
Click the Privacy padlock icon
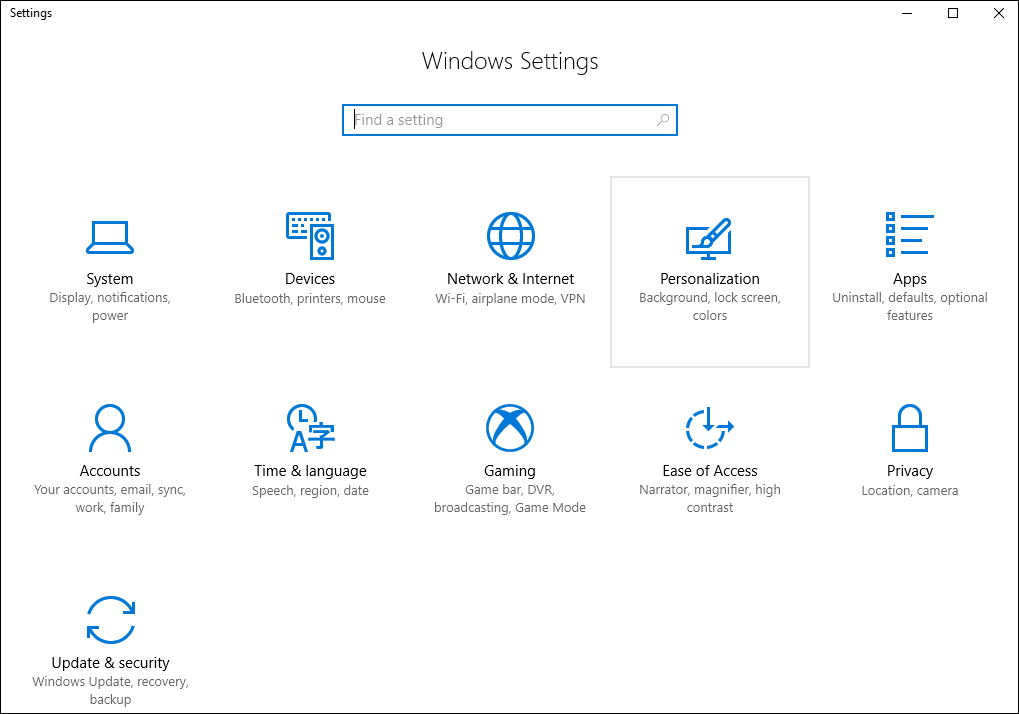click(909, 429)
